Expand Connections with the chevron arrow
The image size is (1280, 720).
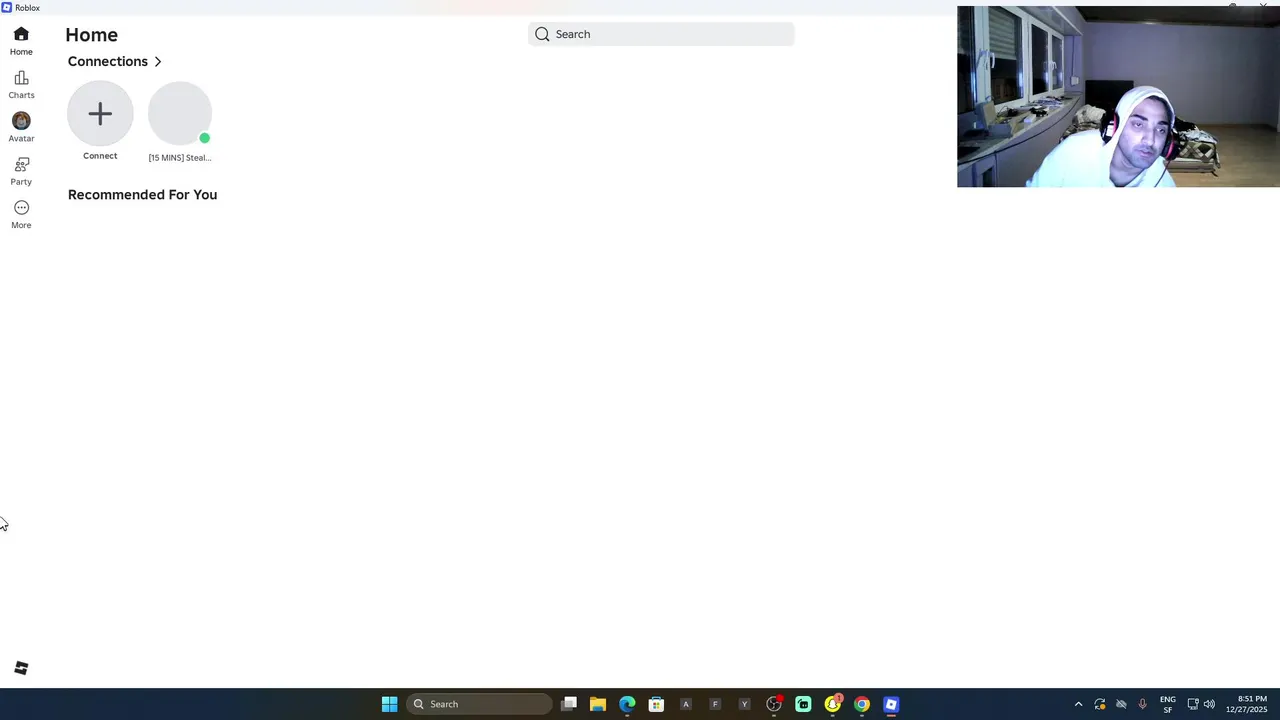(157, 62)
